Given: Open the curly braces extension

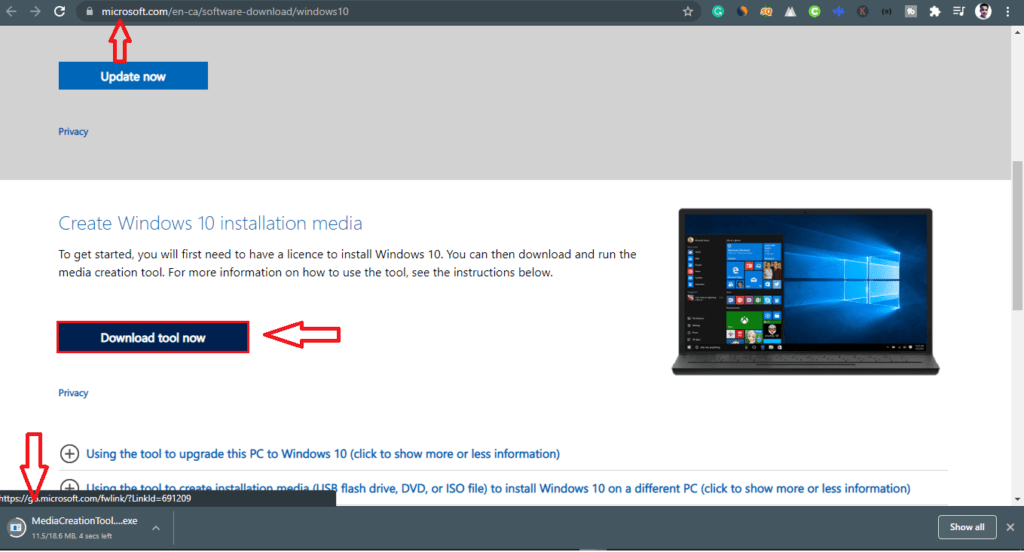Looking at the screenshot, I should (887, 11).
